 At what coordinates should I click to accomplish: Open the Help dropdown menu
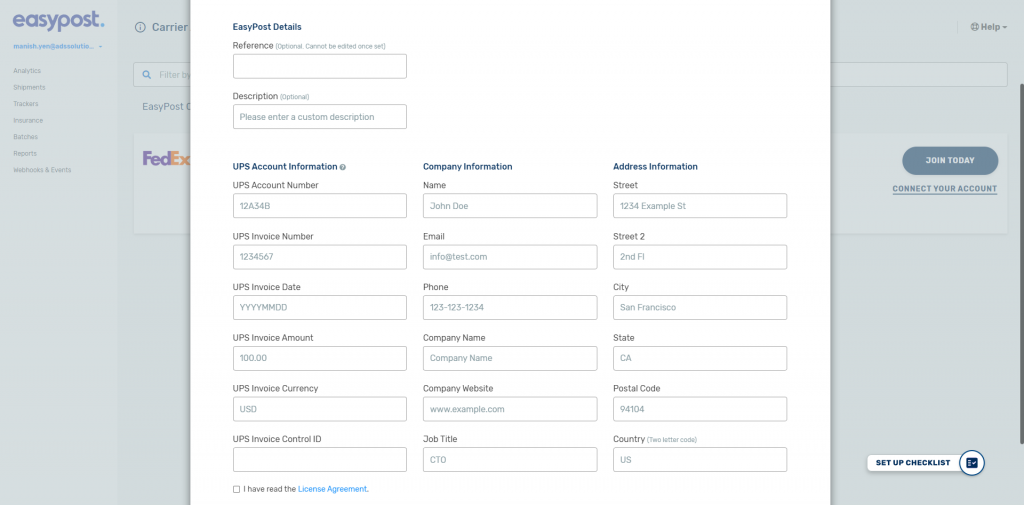pyautogui.click(x=989, y=27)
